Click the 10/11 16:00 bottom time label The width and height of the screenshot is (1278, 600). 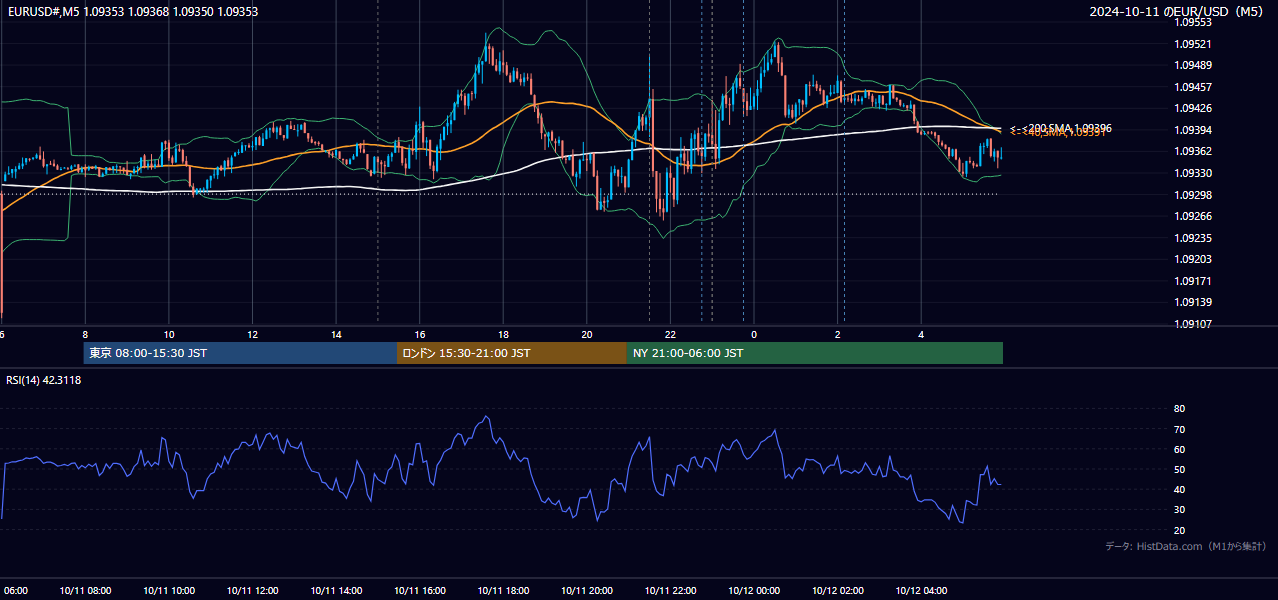tap(420, 591)
